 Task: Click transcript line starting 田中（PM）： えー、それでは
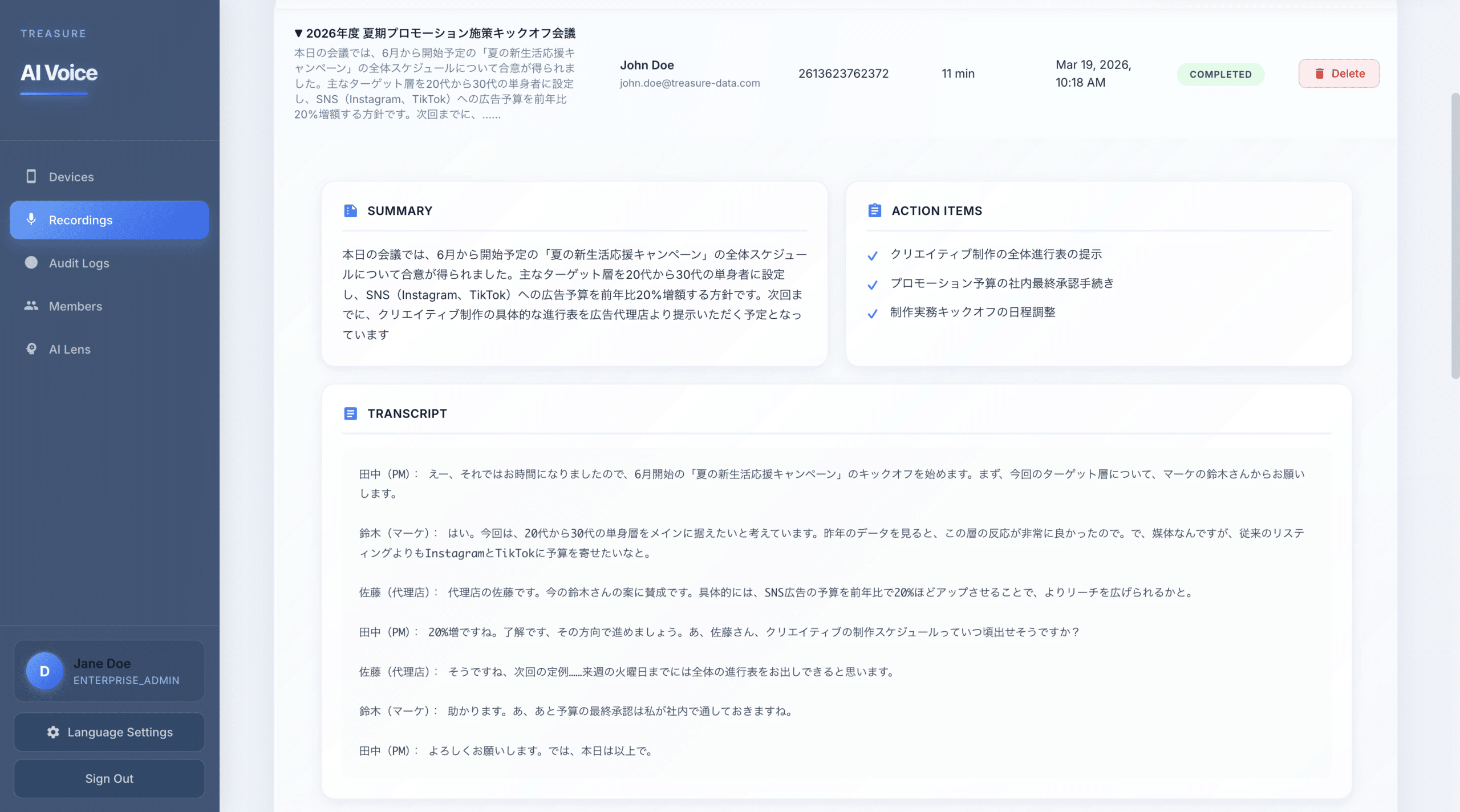pyautogui.click(x=832, y=484)
